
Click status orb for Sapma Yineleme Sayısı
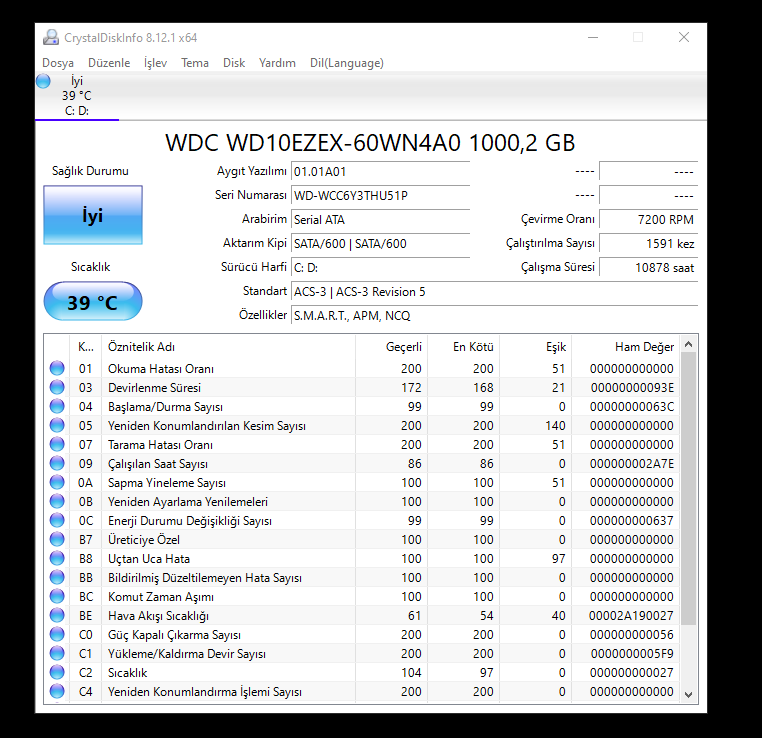click(x=57, y=482)
